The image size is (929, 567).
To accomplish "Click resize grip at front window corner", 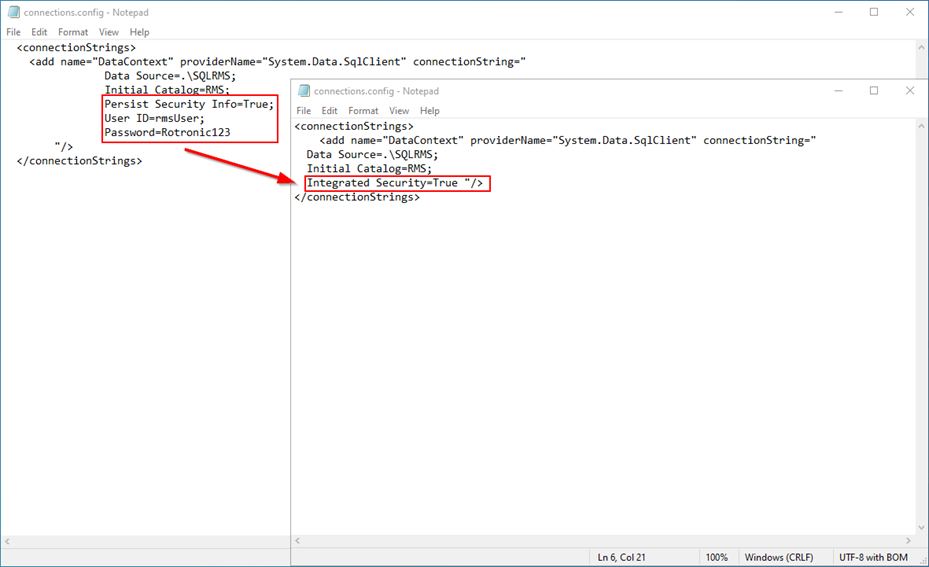I will click(x=922, y=560).
